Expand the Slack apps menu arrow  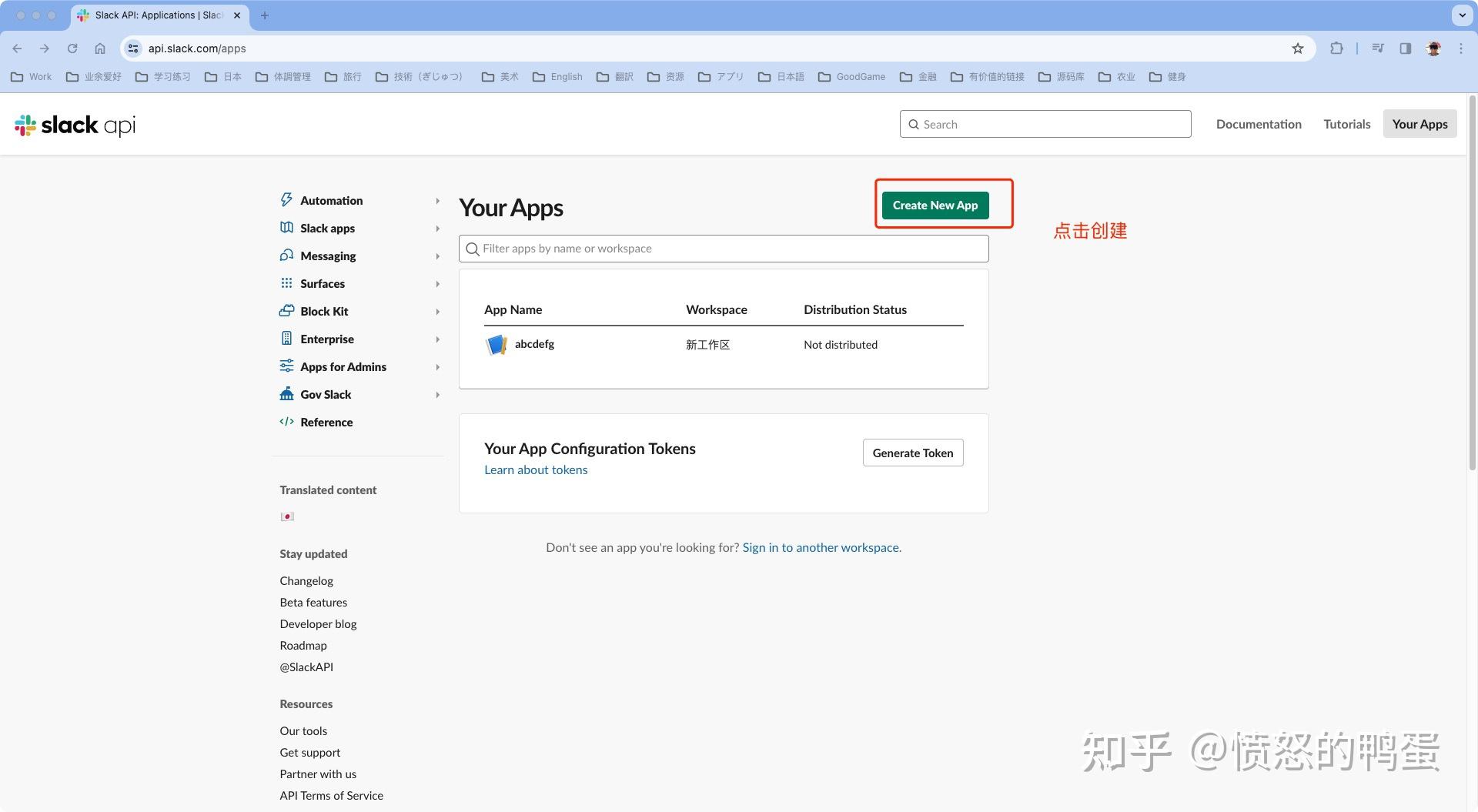[x=437, y=229]
